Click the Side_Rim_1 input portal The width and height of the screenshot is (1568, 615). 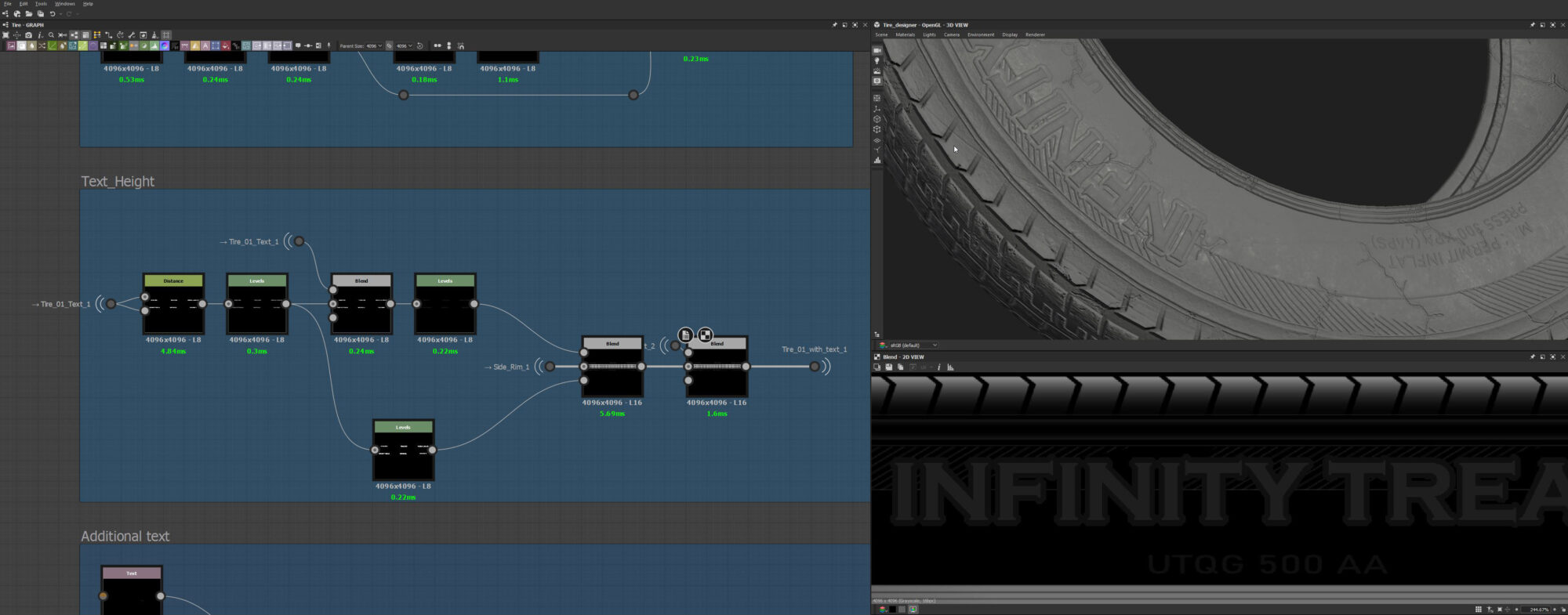coord(550,366)
